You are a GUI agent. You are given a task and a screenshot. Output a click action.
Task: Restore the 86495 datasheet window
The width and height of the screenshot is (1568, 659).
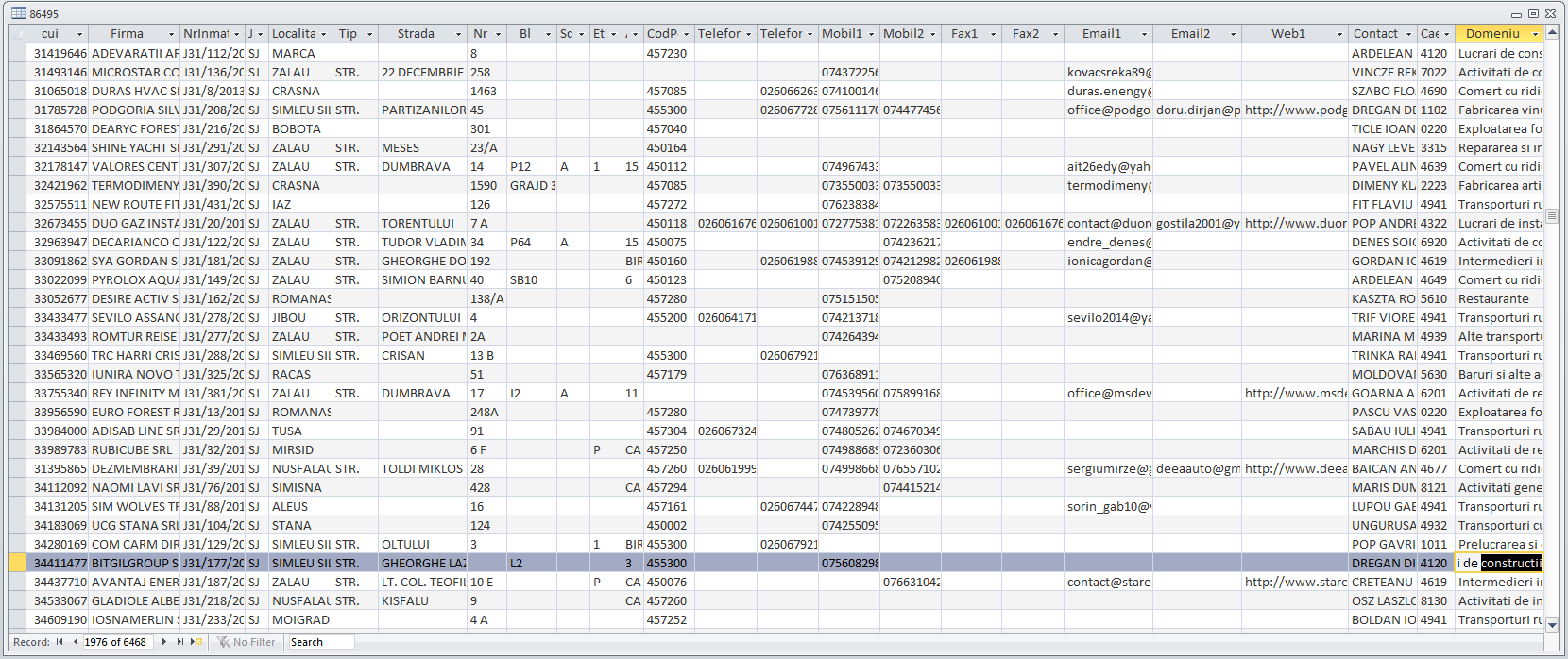pos(1533,13)
